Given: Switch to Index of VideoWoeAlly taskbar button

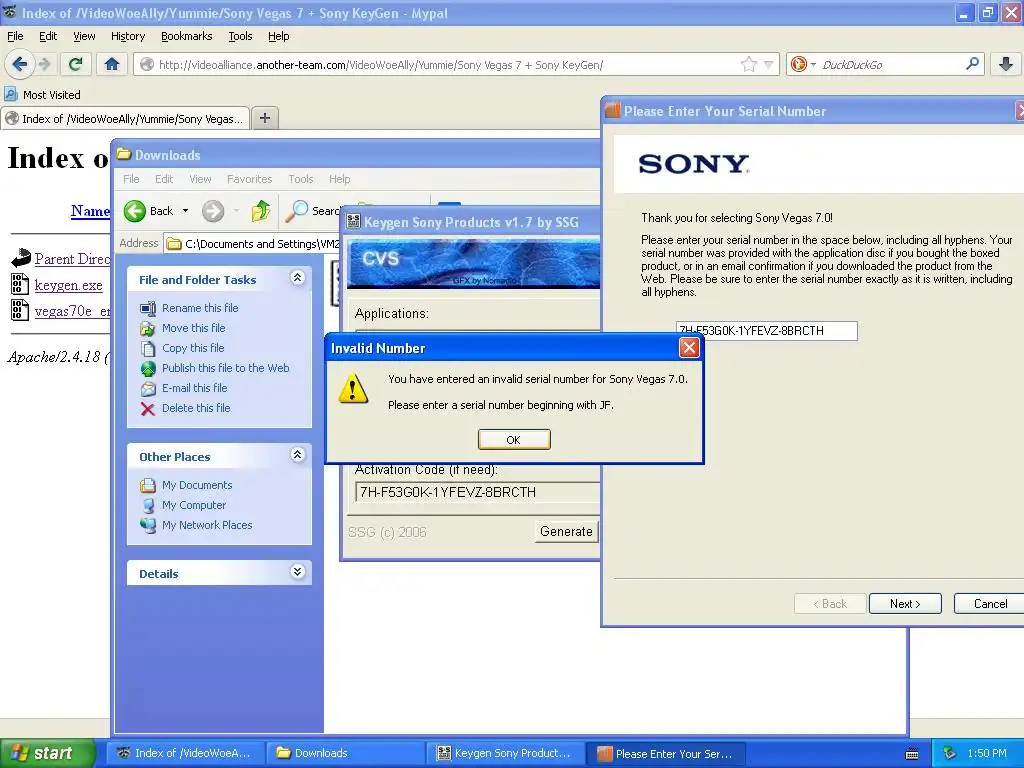Looking at the screenshot, I should point(185,754).
